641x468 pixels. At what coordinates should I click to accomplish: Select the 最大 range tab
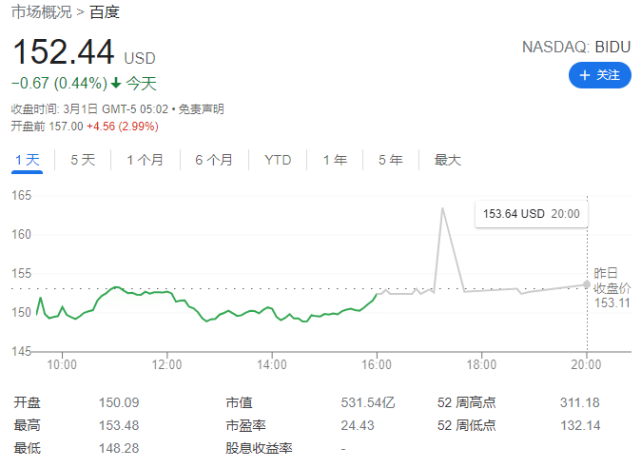point(447,160)
